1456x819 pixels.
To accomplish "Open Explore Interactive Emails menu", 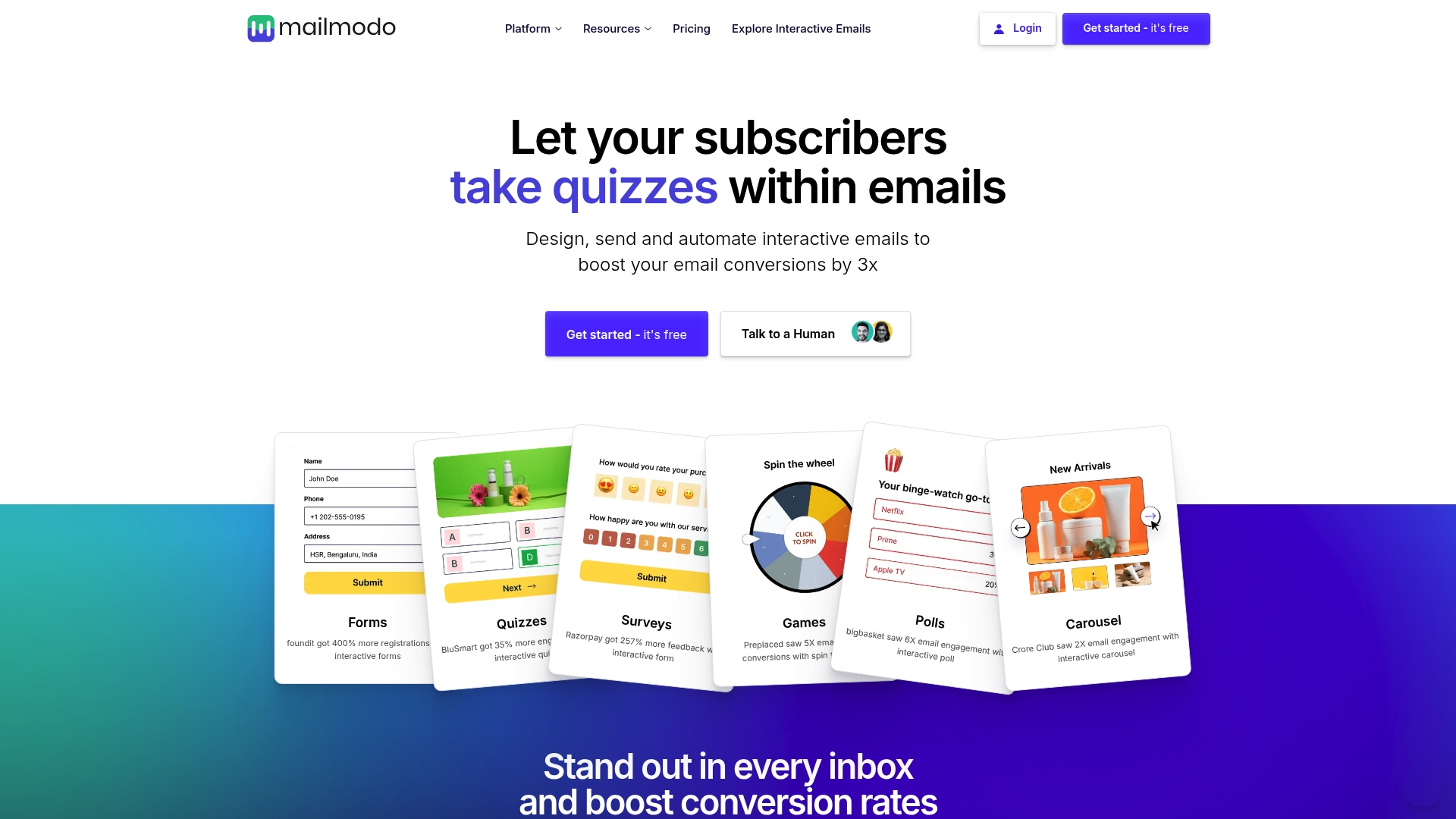I will pyautogui.click(x=801, y=28).
